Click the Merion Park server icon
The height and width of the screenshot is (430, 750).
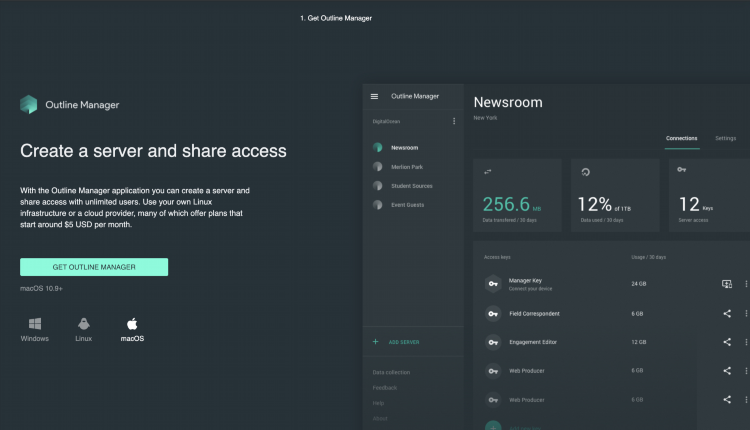point(377,166)
